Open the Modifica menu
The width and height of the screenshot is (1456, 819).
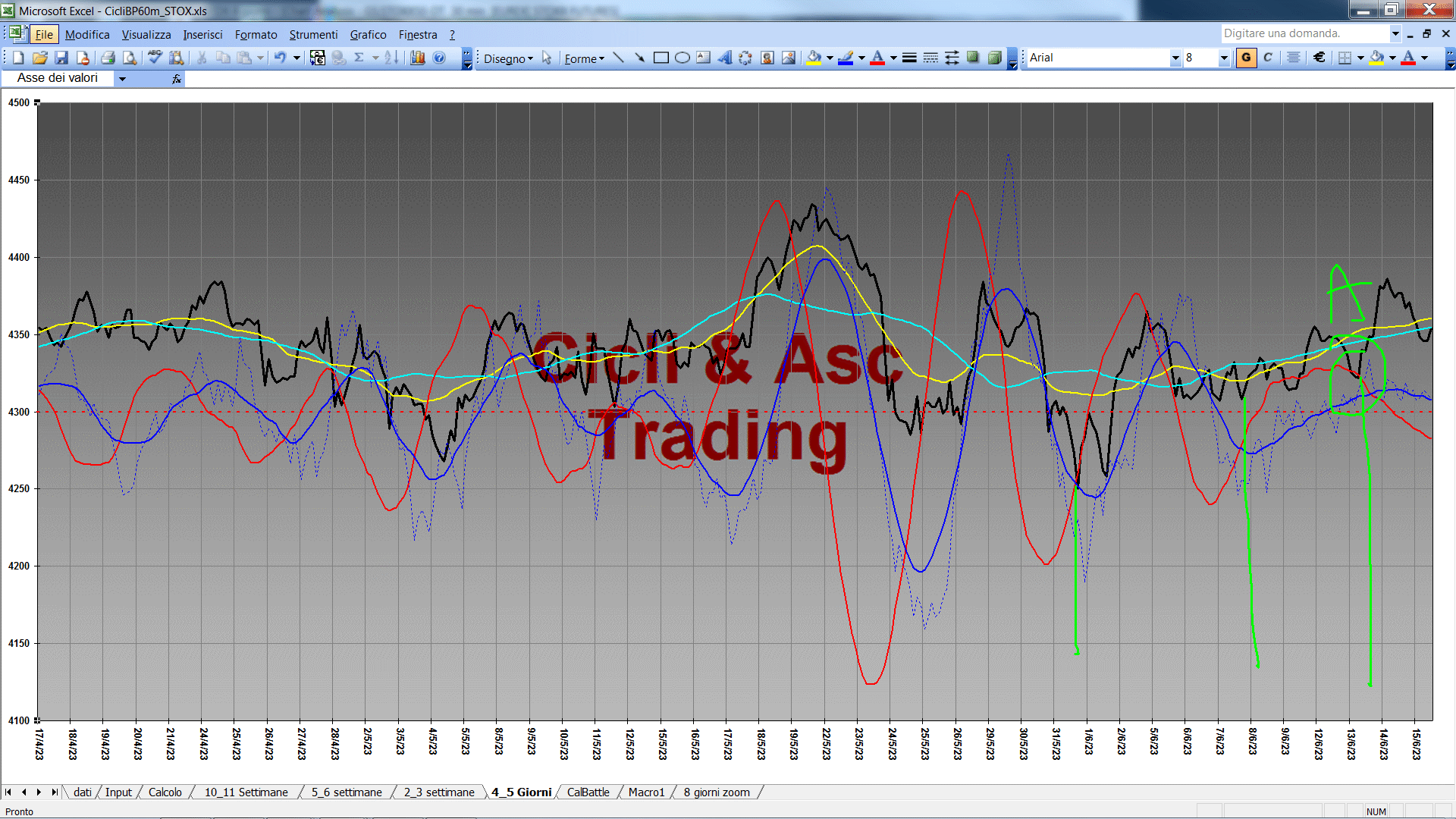(87, 35)
